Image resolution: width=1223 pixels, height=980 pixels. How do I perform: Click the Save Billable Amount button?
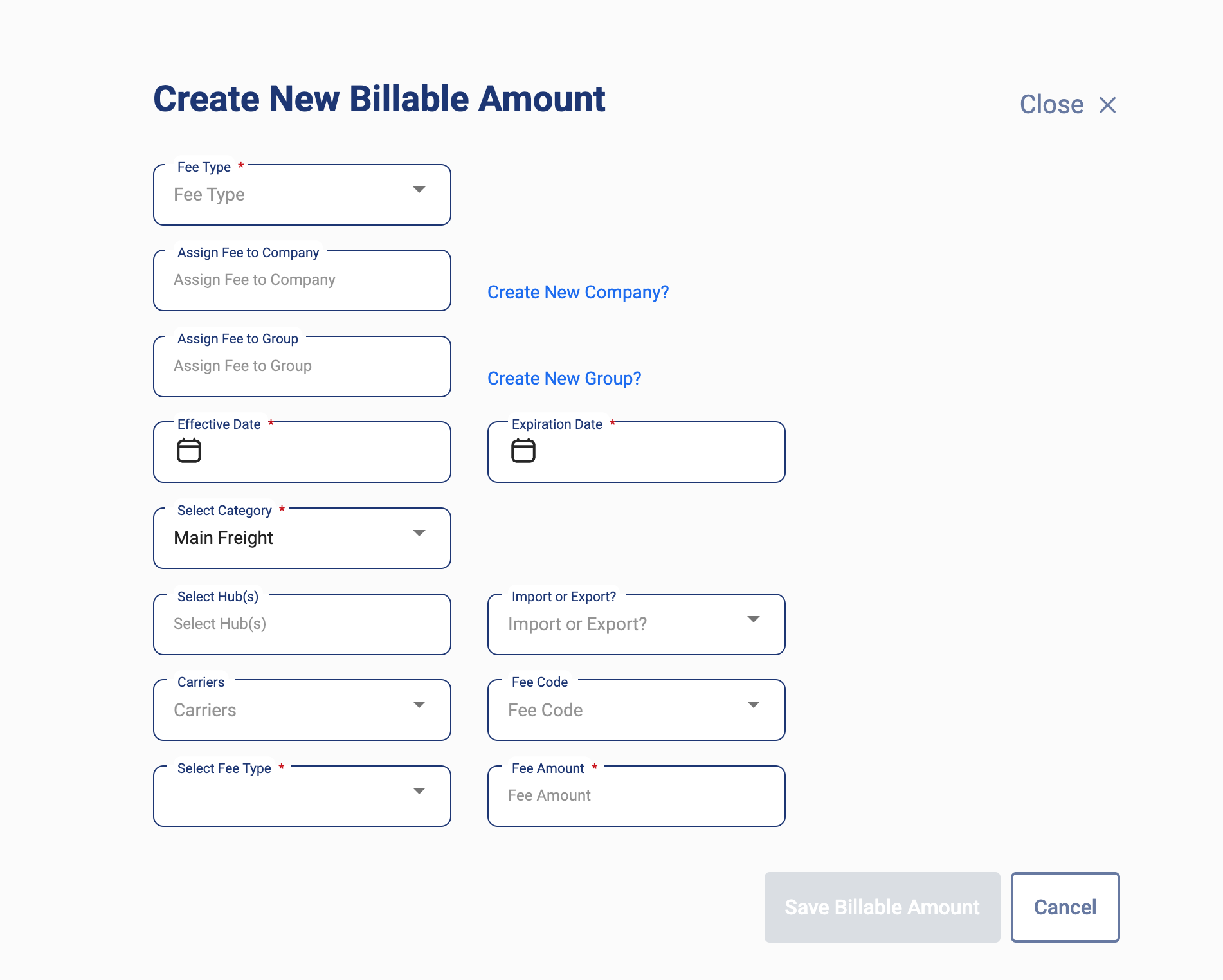click(x=882, y=907)
